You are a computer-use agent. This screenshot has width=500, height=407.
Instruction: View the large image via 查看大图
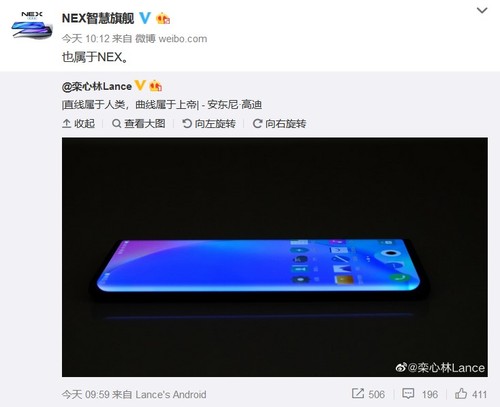coord(139,124)
